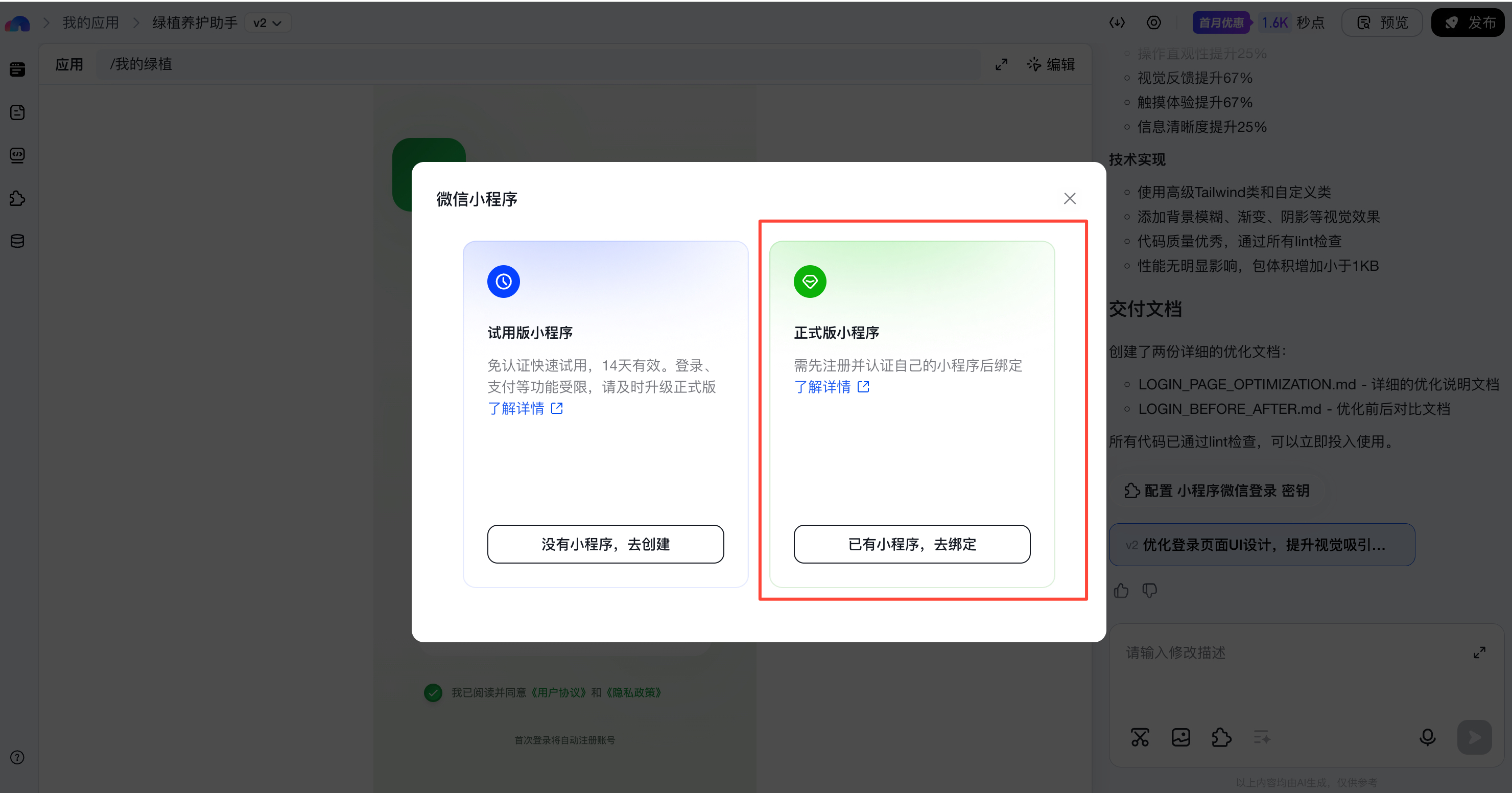Open the database icon in left sidebar
1512x793 pixels.
(17, 241)
